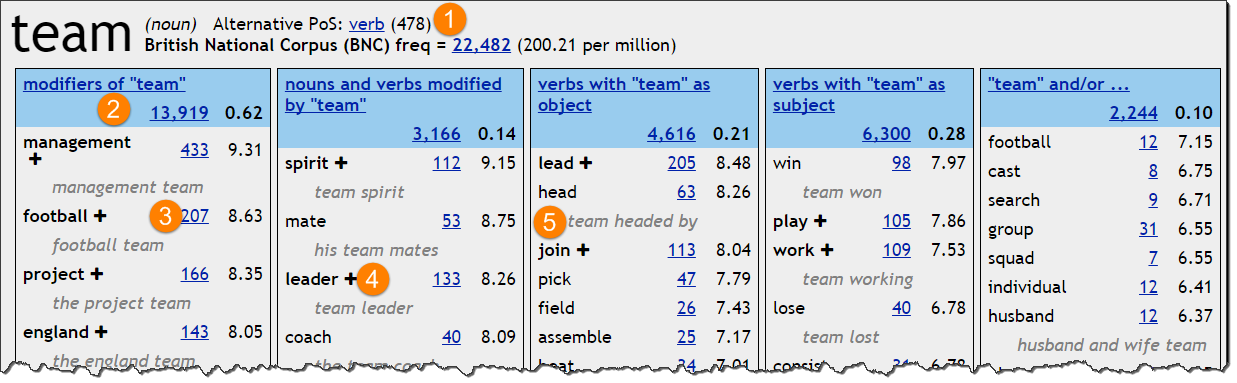Open frequency 109 for 'work'
Image resolution: width=1237 pixels, height=383 pixels.
[x=896, y=250]
